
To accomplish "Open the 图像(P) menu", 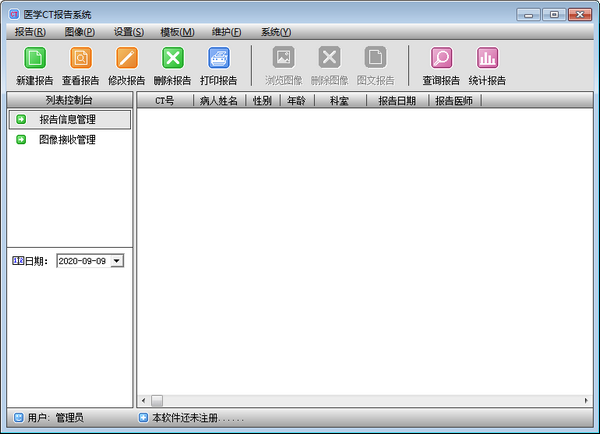I will 79,32.
